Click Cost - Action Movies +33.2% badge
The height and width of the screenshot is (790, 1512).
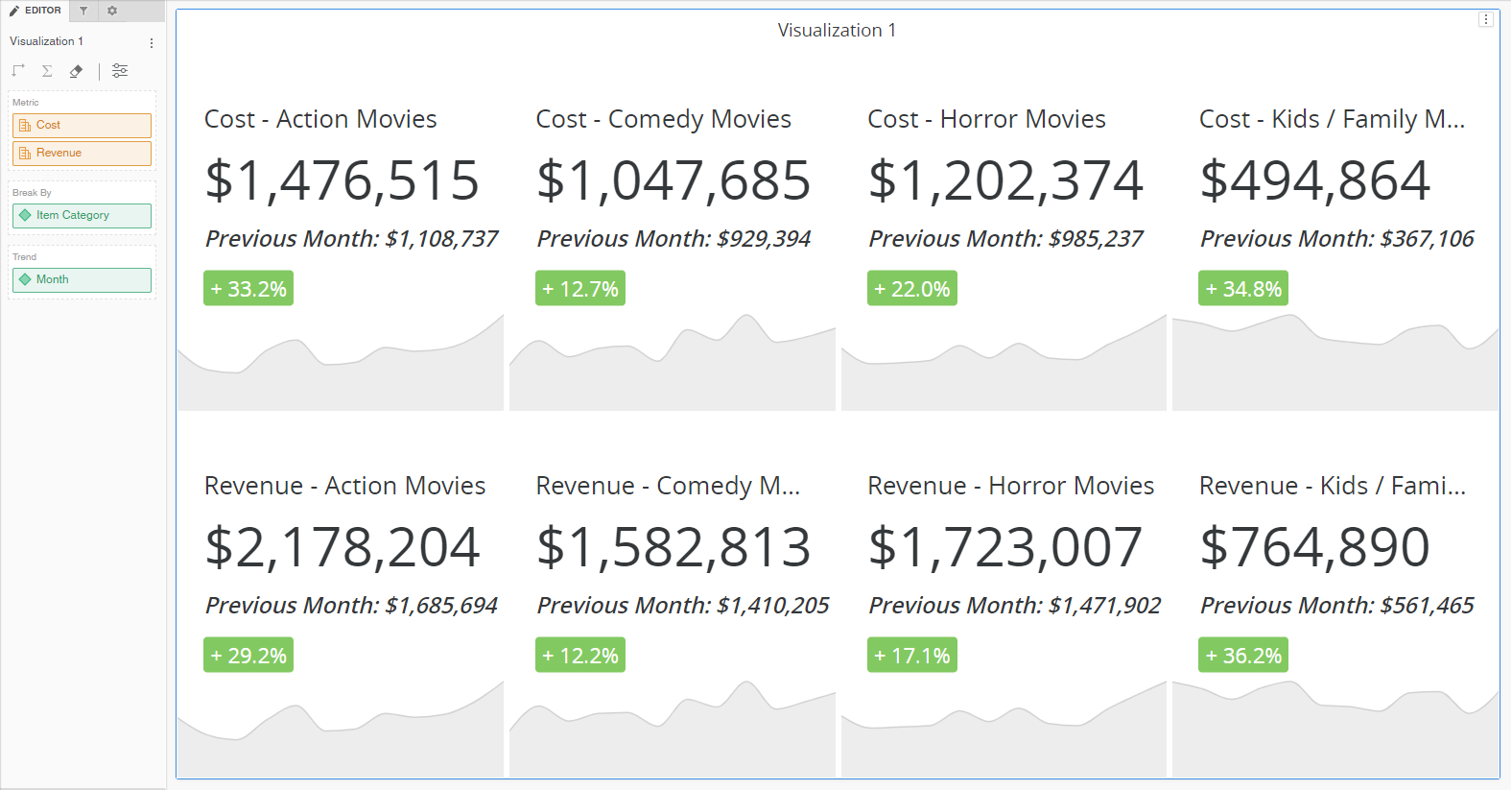[x=248, y=289]
